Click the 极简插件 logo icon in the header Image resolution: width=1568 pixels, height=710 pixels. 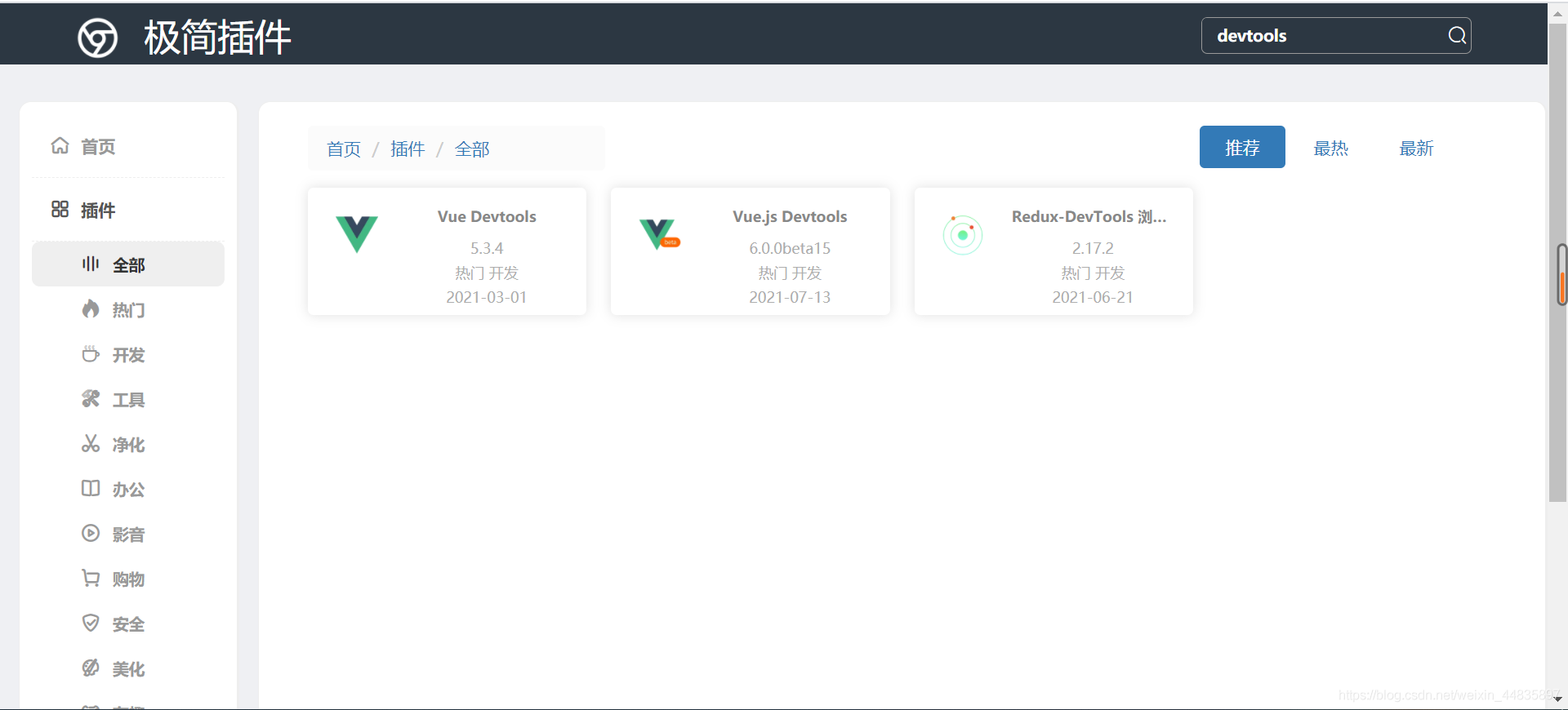click(x=98, y=38)
